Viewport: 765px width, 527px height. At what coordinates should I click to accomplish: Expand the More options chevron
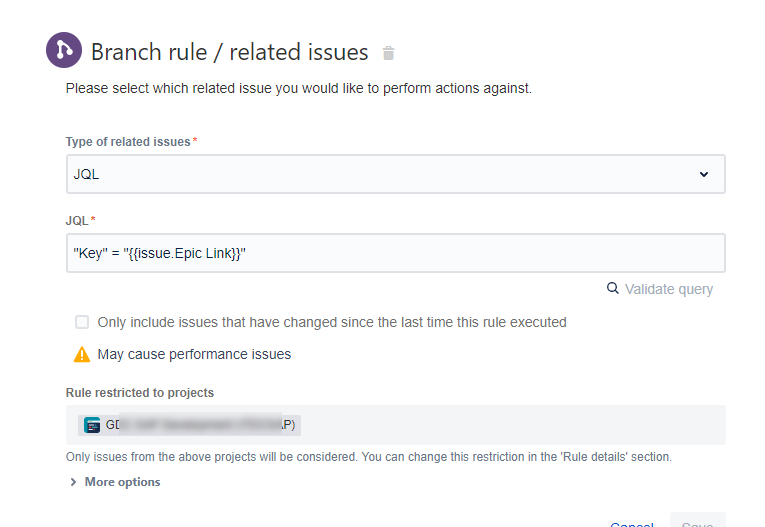[x=73, y=482]
